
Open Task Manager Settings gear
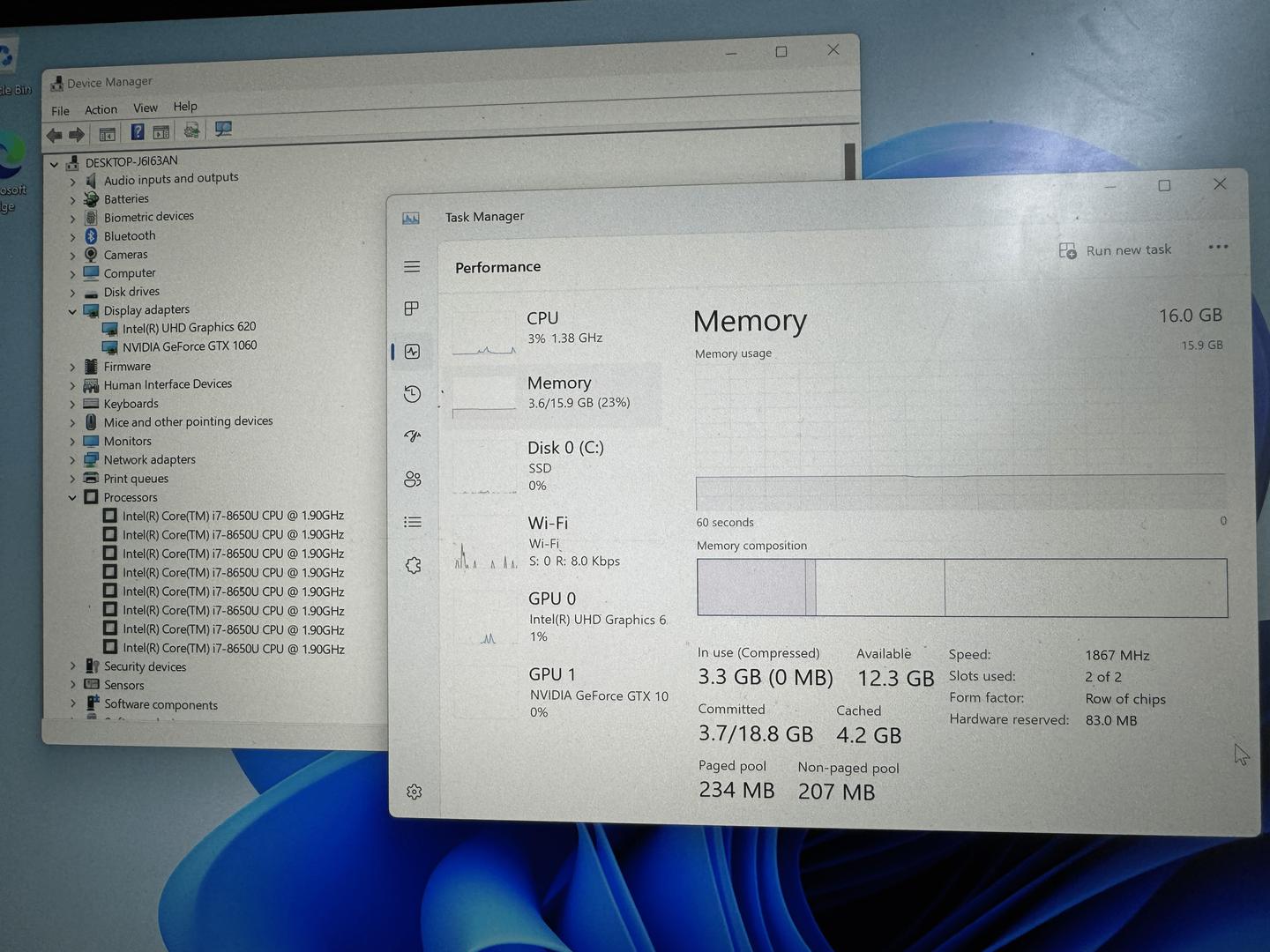(x=414, y=792)
